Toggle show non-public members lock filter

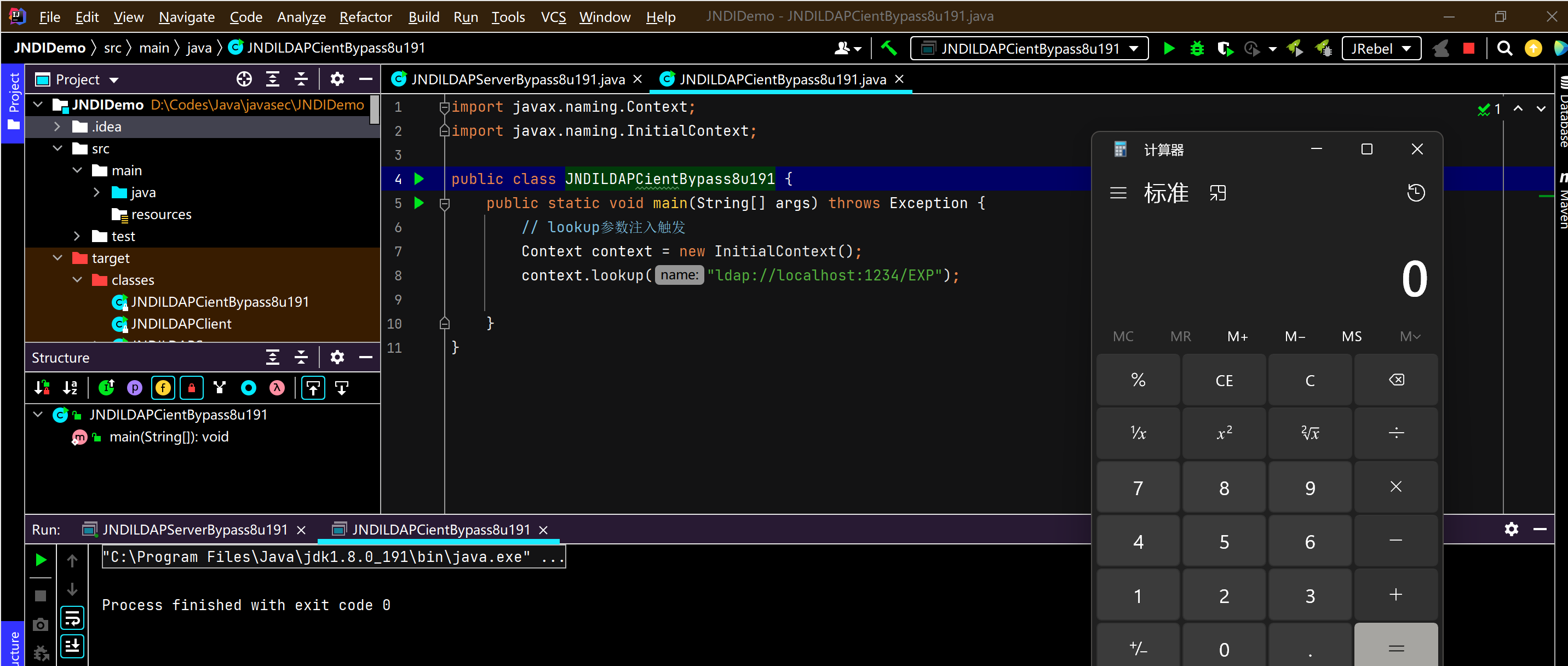pyautogui.click(x=191, y=388)
